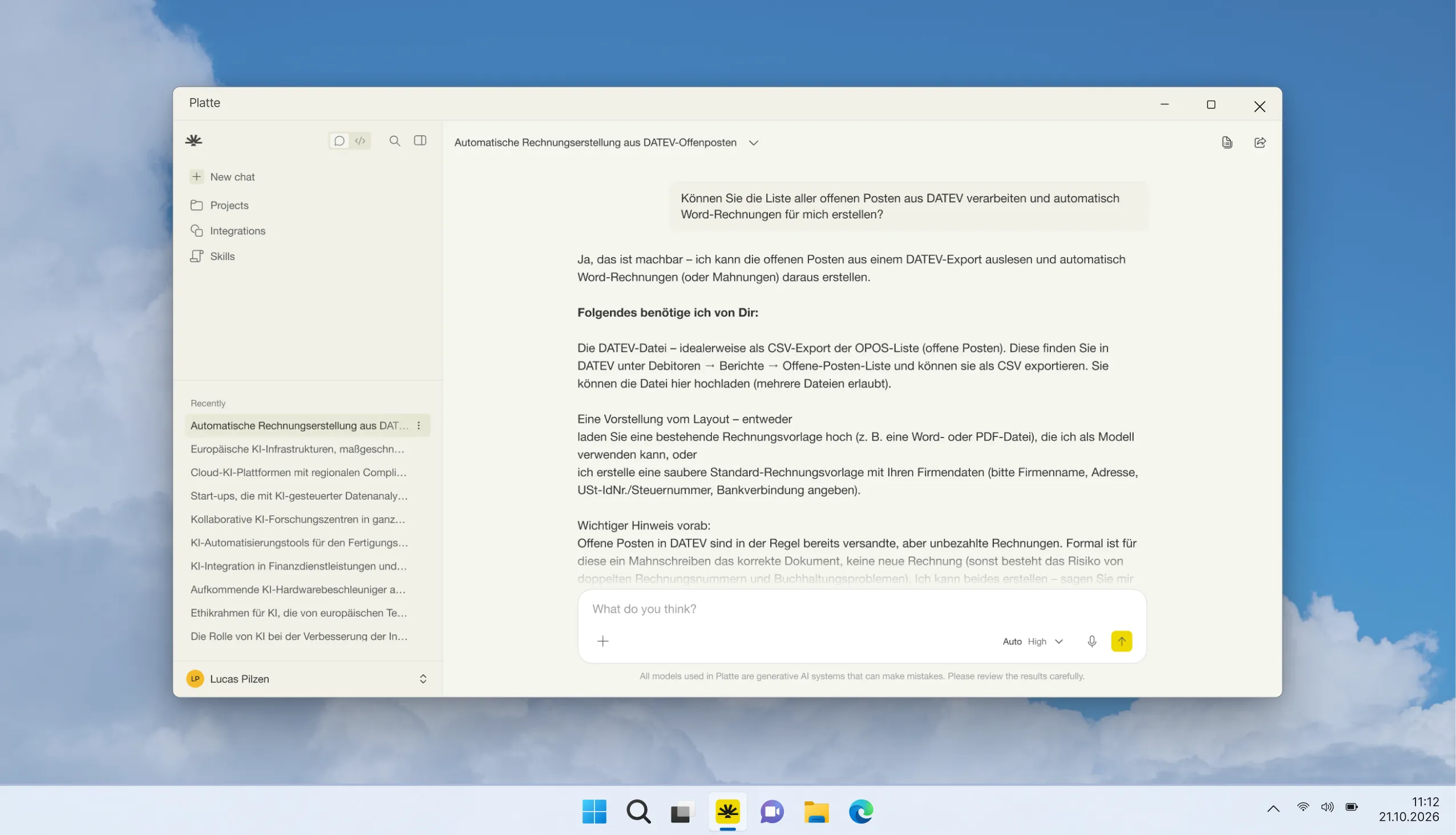Viewport: 1456px width, 835px height.
Task: Open clock showing 11:12 21.10.2026
Action: tap(1409, 810)
